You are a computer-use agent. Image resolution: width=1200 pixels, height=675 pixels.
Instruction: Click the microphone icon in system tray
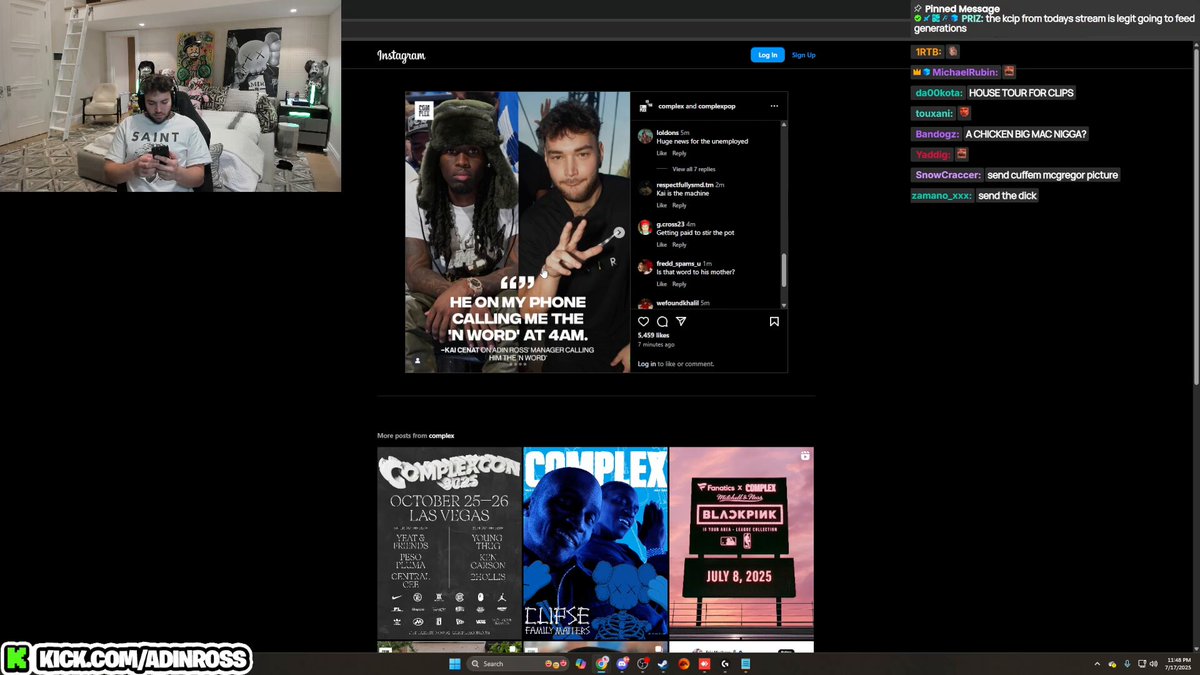pos(1127,664)
